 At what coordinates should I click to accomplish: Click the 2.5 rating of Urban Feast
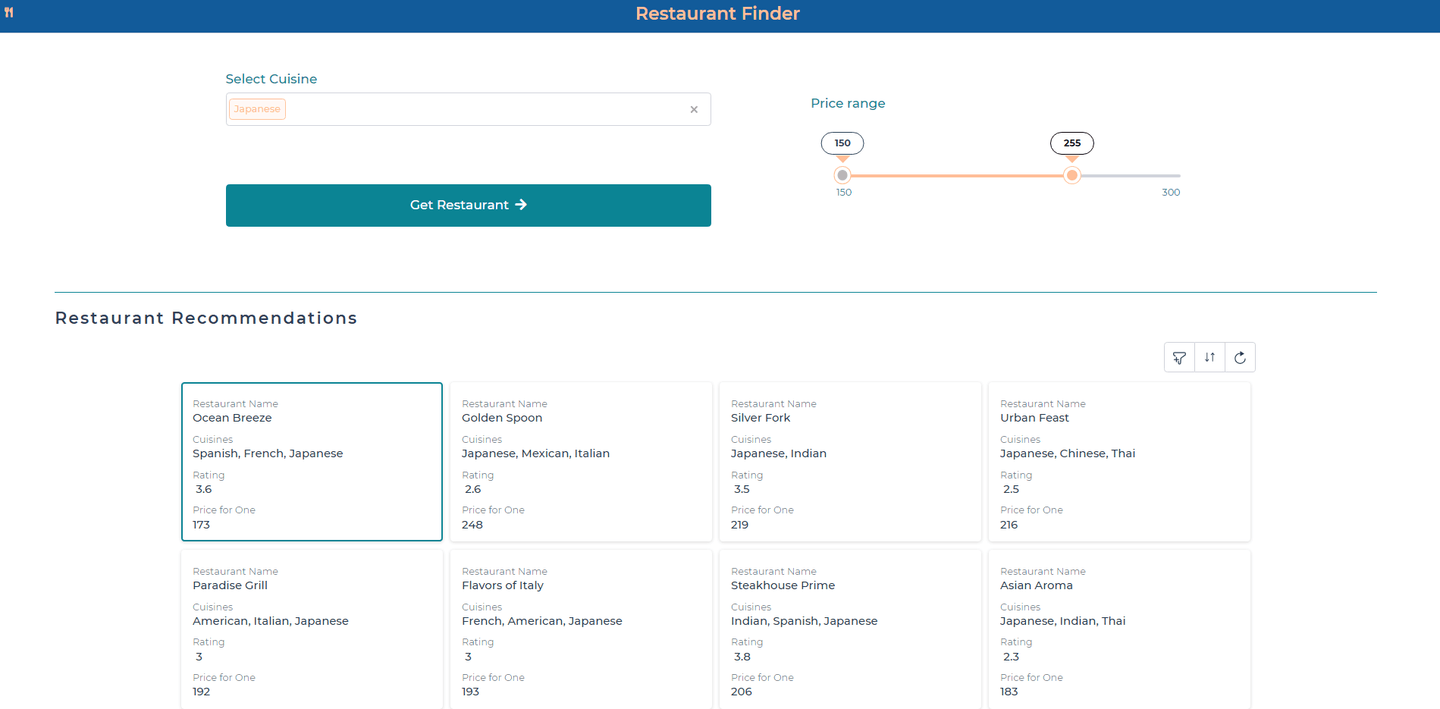coord(1011,490)
